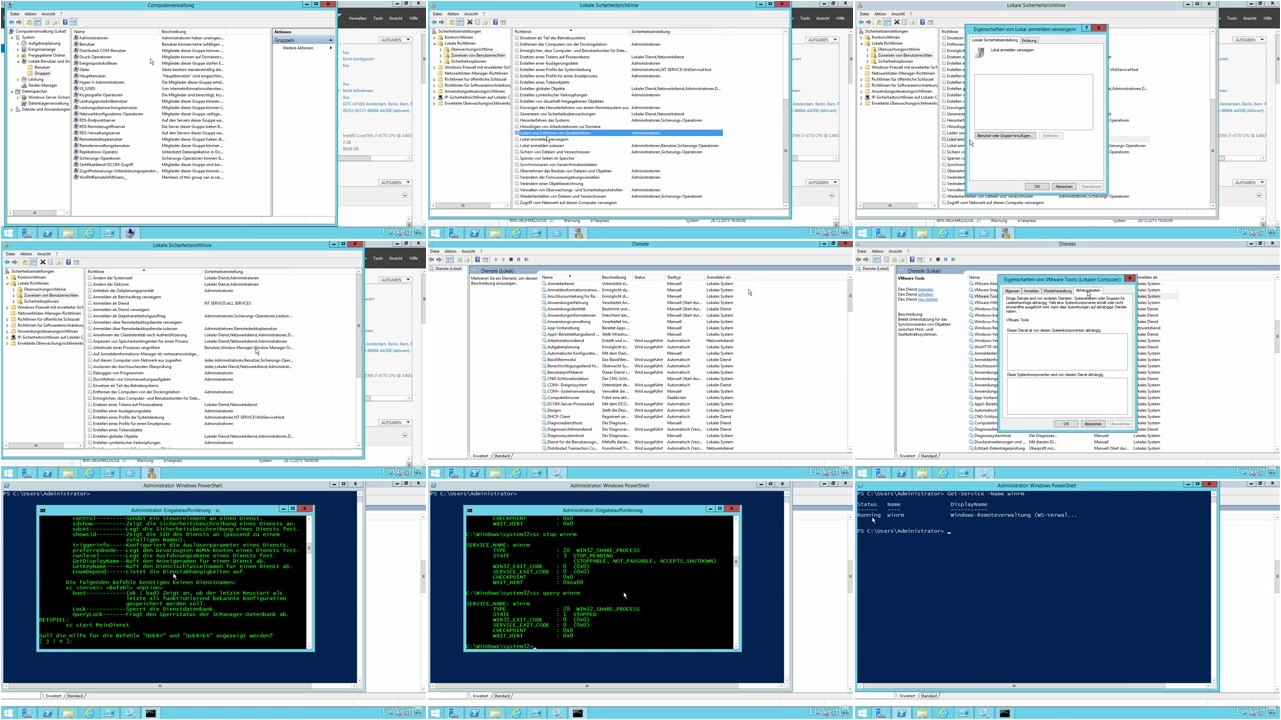Image resolution: width=1281 pixels, height=720 pixels.
Task: Collapse the System node in Computerverwaltung
Action: click(x=12, y=38)
